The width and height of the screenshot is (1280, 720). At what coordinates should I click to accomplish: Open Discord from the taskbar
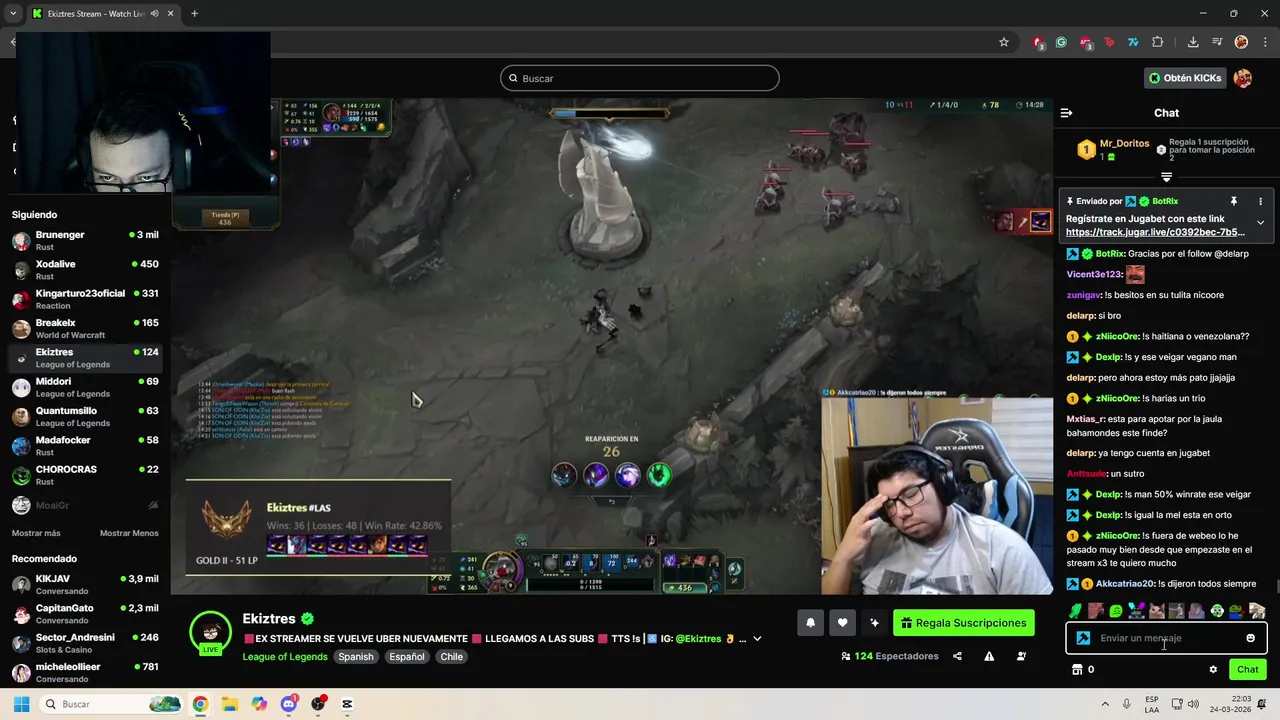tap(289, 704)
